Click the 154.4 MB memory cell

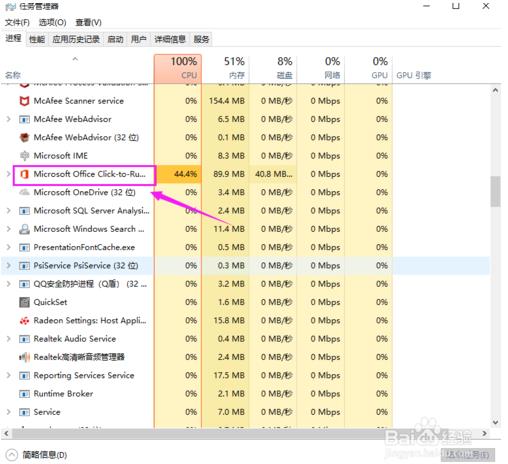[x=227, y=101]
